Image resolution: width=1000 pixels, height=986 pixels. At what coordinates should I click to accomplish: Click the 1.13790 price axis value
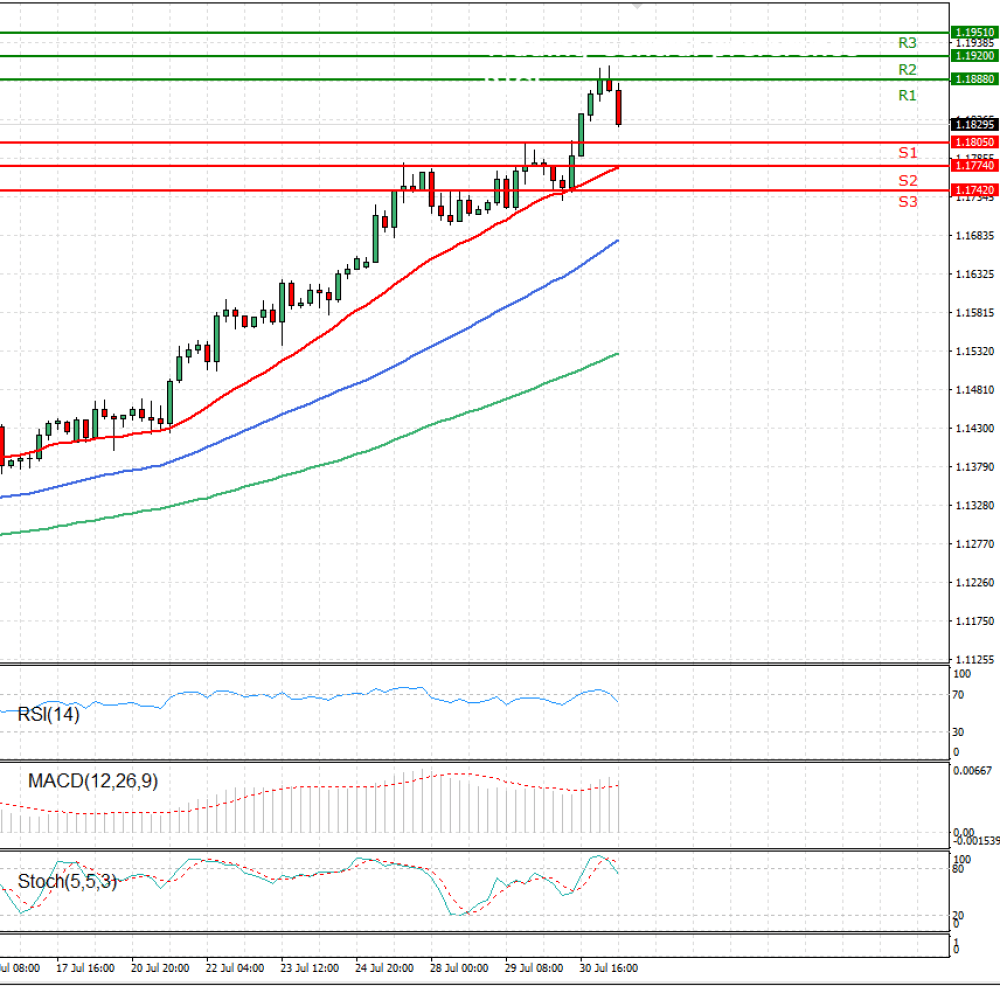974,467
